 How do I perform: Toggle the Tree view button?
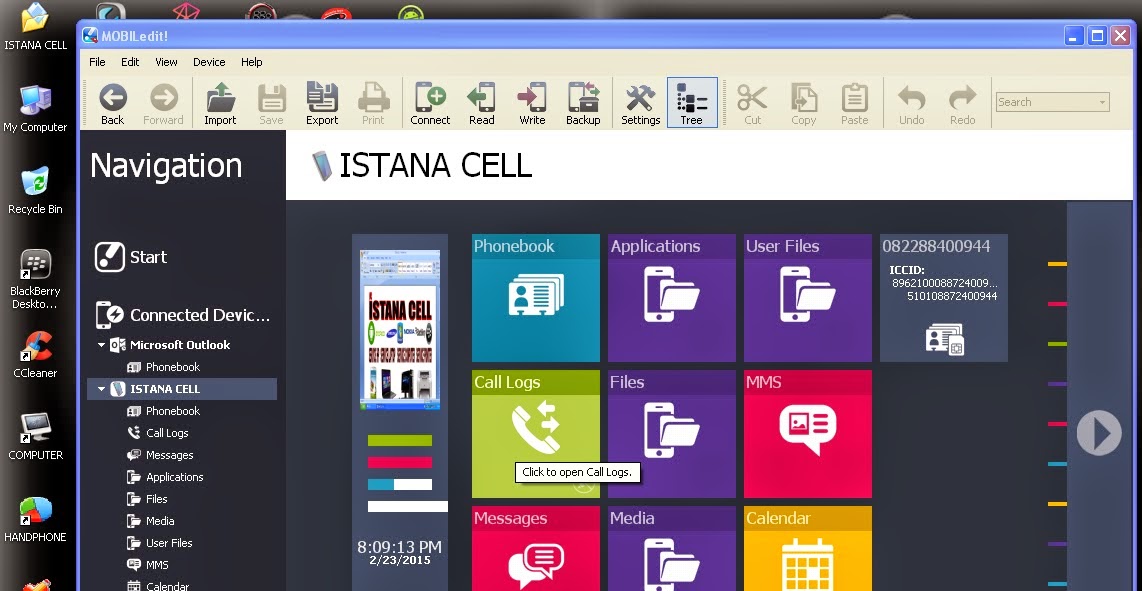[692, 103]
